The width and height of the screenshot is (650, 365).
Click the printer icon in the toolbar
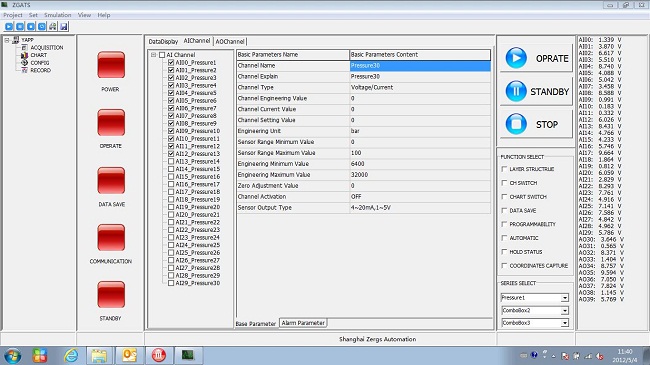pos(53,27)
